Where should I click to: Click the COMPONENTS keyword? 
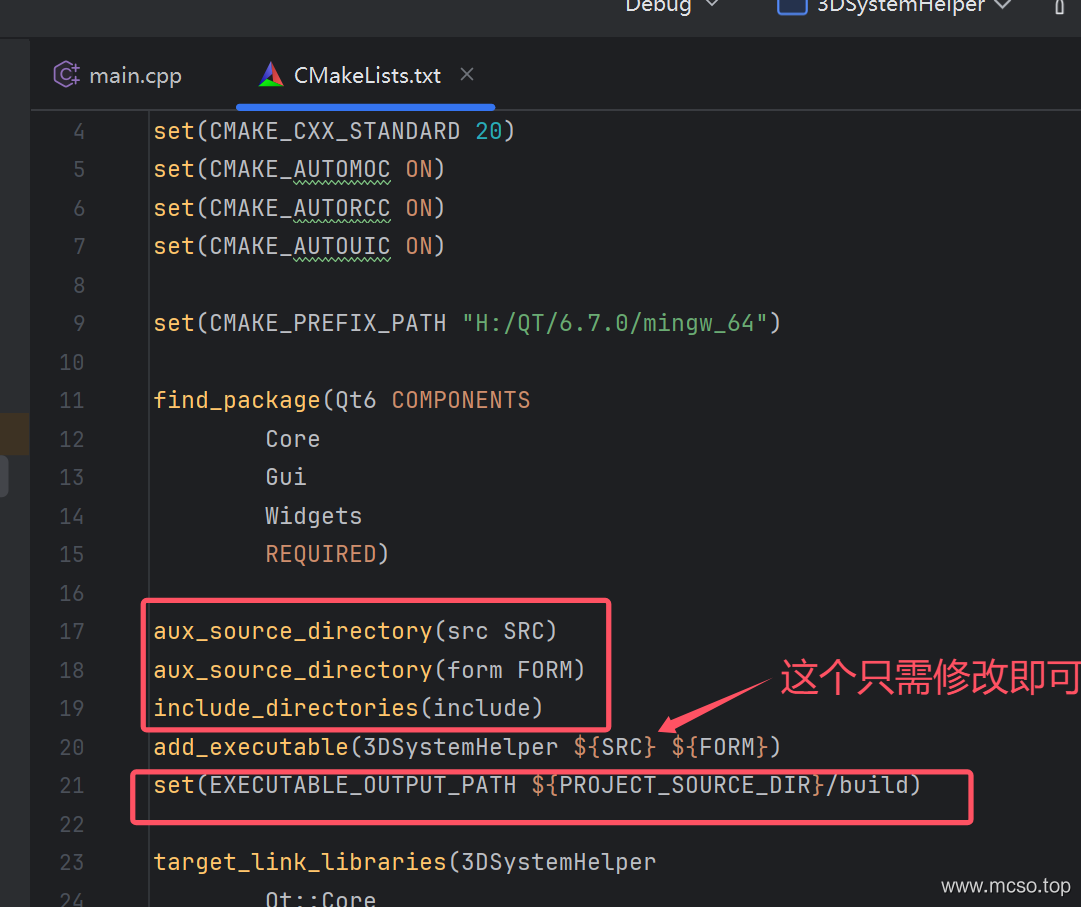click(x=461, y=400)
